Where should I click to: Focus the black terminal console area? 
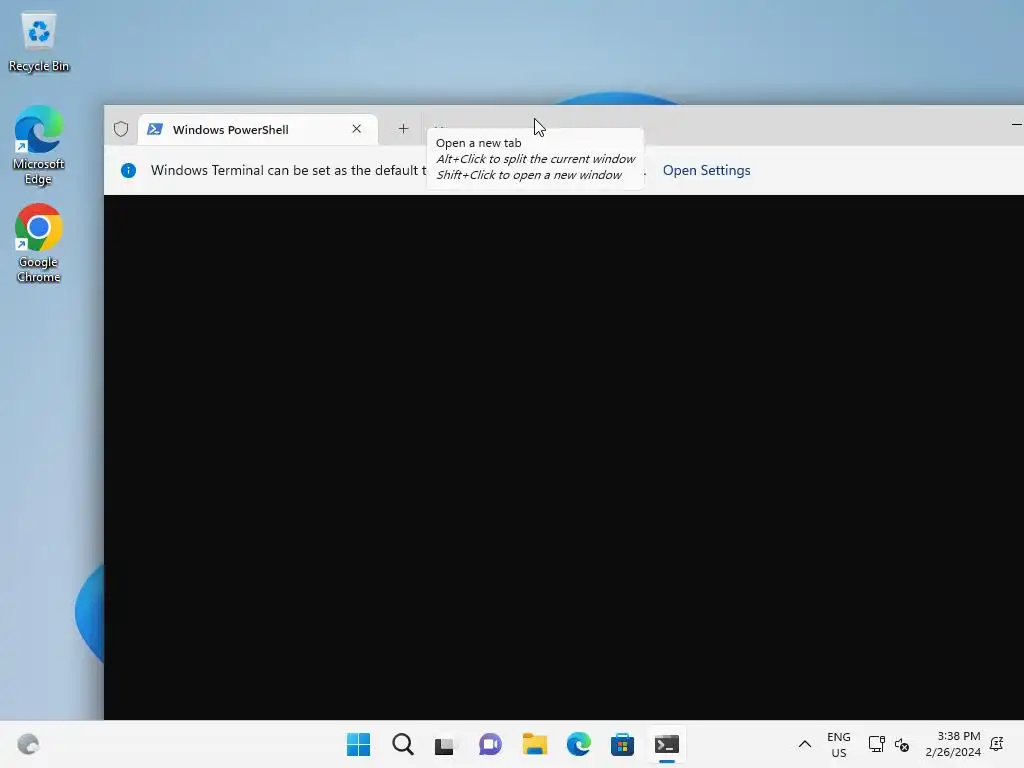564,457
